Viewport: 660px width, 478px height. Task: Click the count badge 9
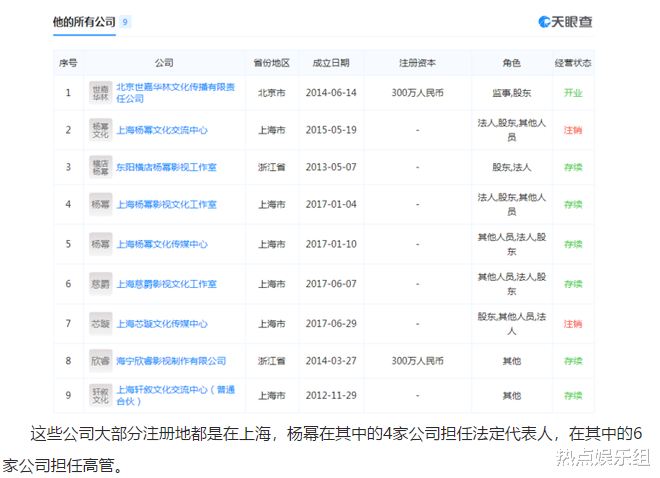coord(125,22)
